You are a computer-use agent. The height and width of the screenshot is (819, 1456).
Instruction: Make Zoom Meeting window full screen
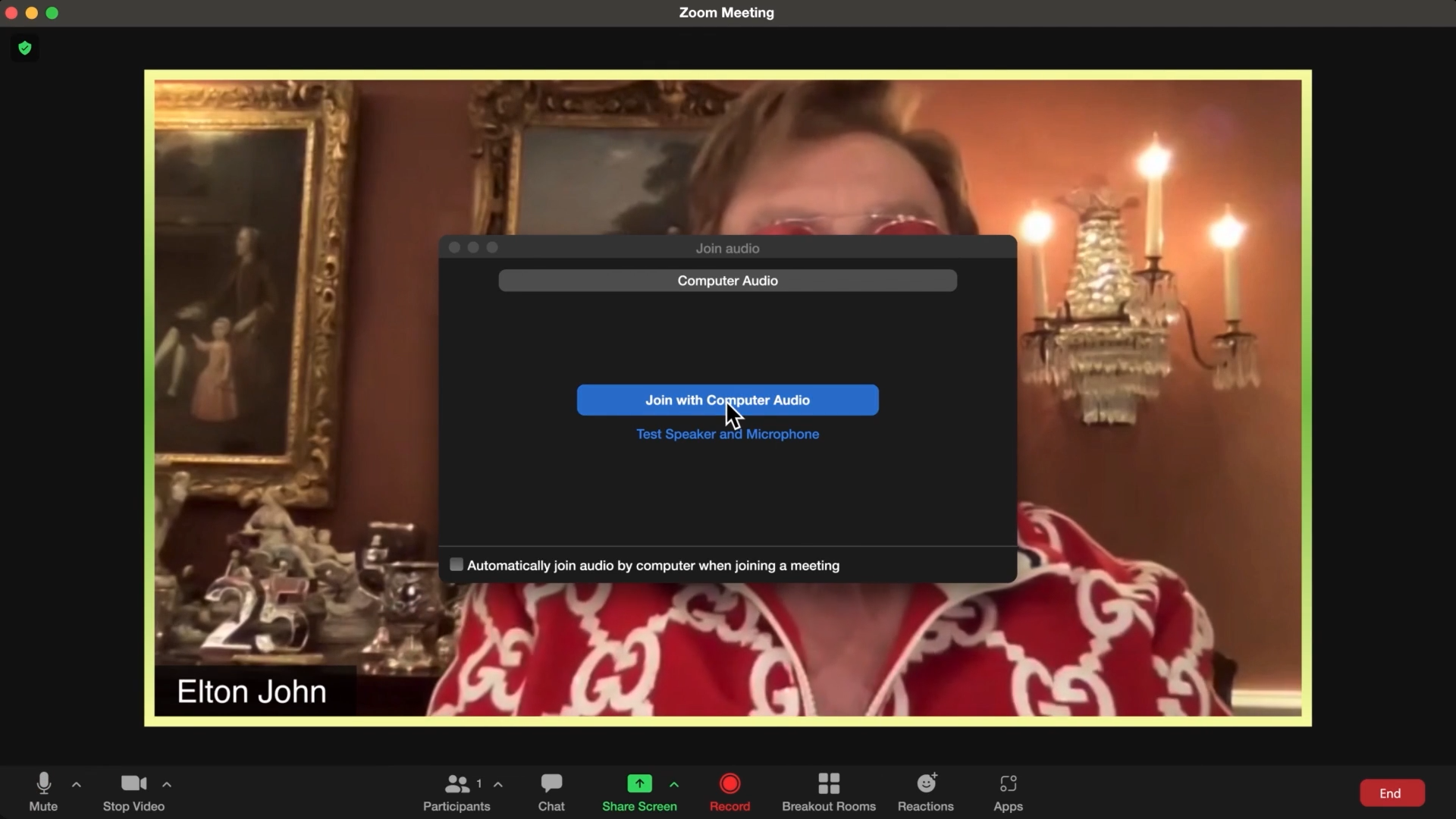pyautogui.click(x=52, y=13)
